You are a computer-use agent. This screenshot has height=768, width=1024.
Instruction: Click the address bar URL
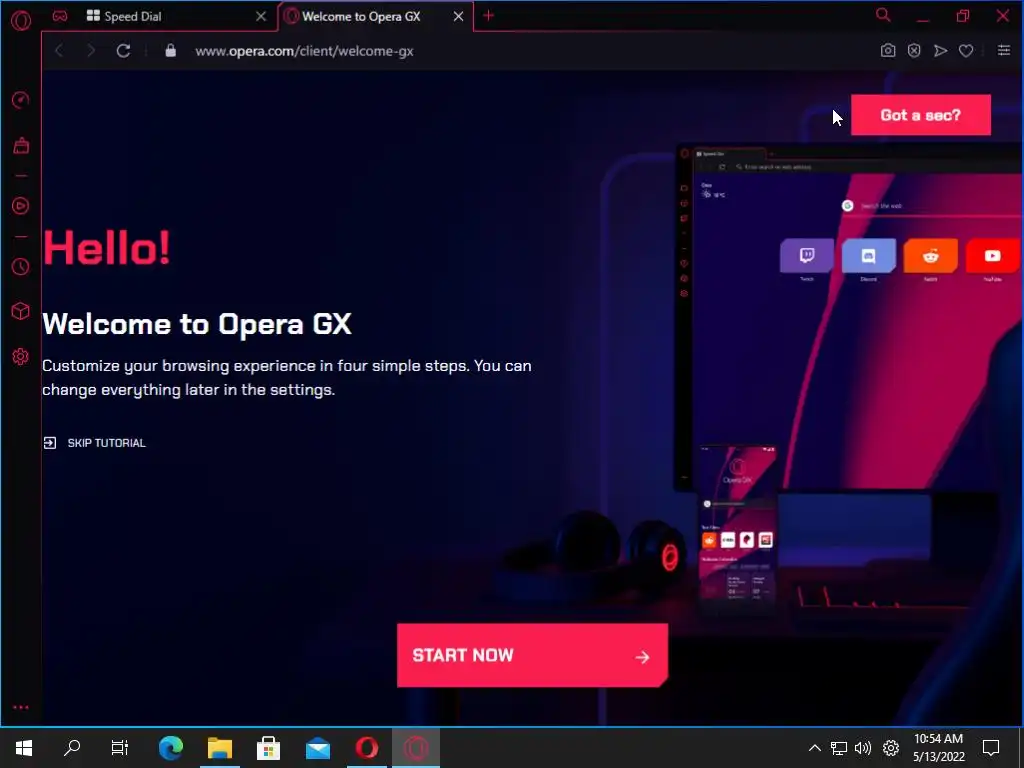304,51
